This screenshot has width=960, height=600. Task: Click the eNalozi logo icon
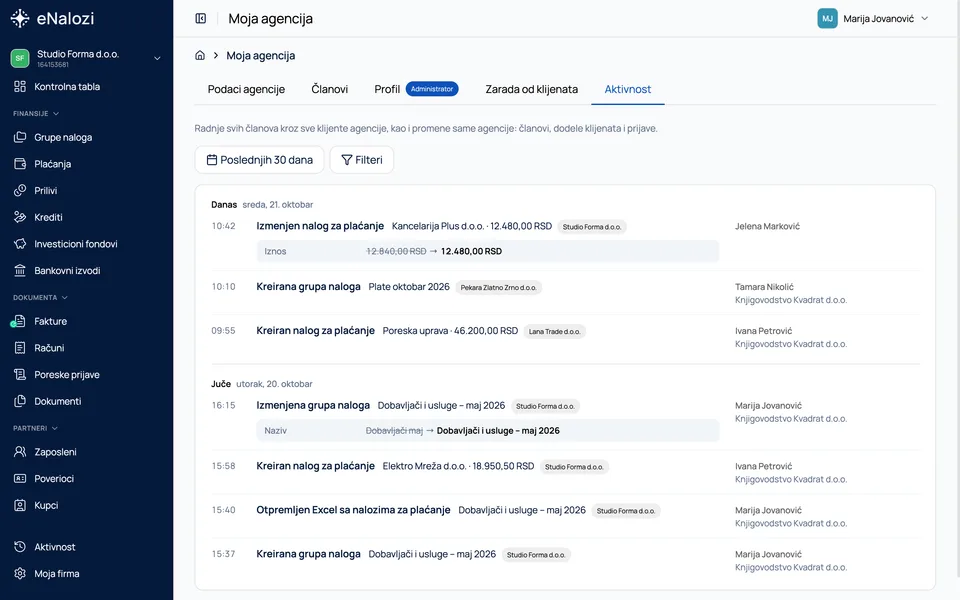20,18
